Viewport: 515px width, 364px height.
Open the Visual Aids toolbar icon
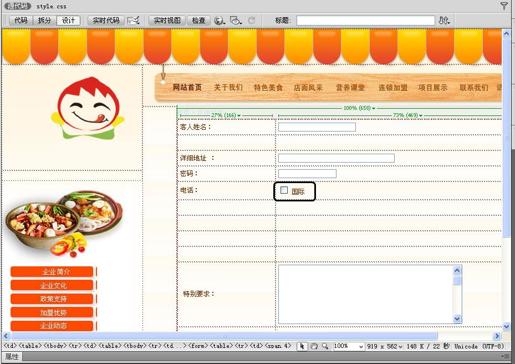[x=236, y=21]
